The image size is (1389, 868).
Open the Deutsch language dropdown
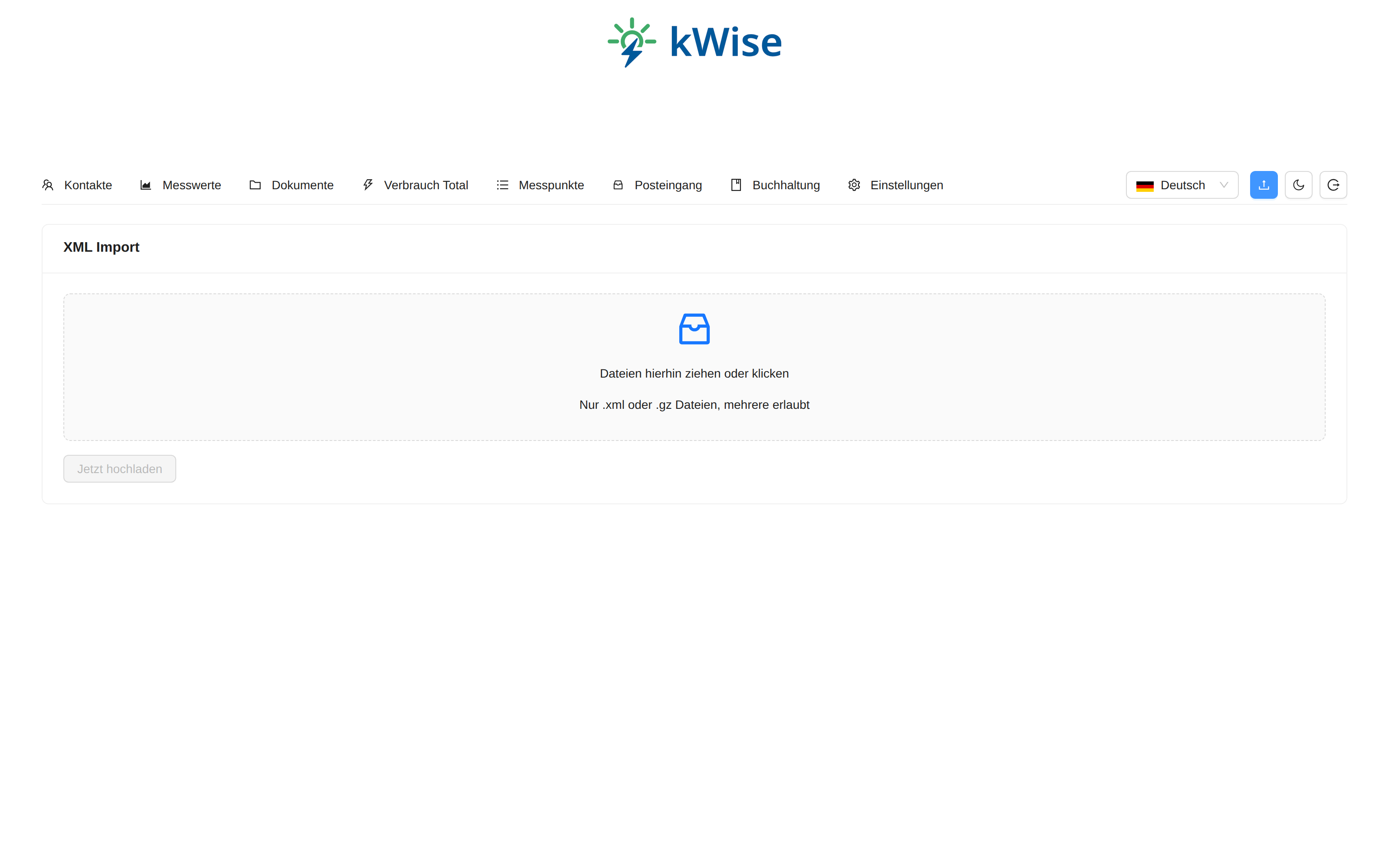pyautogui.click(x=1182, y=185)
